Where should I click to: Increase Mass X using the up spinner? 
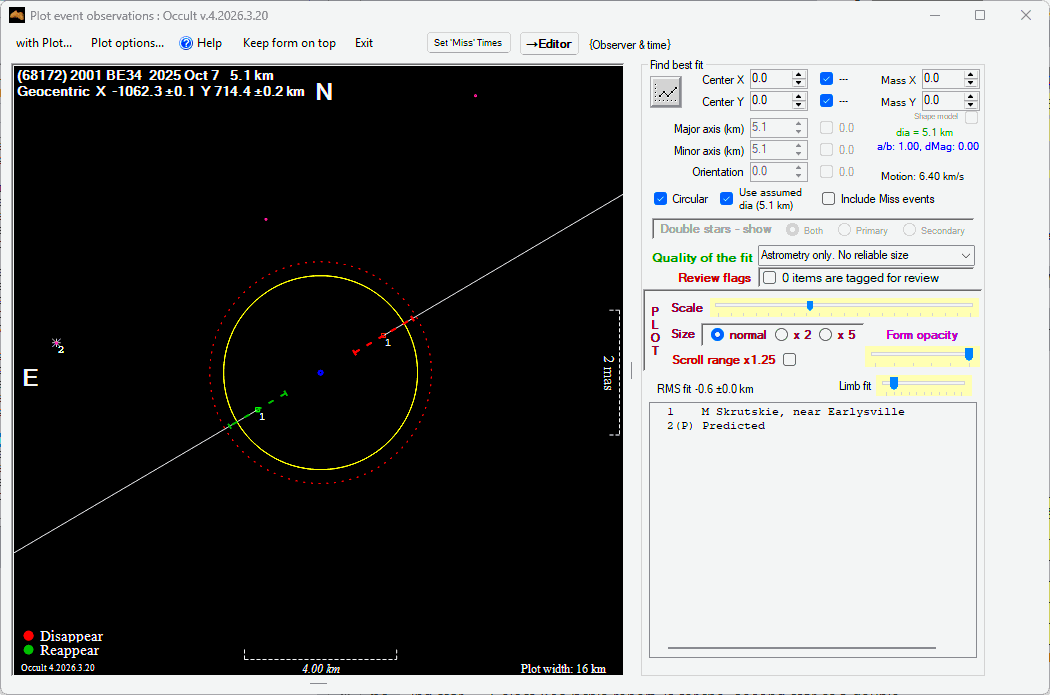click(x=971, y=74)
